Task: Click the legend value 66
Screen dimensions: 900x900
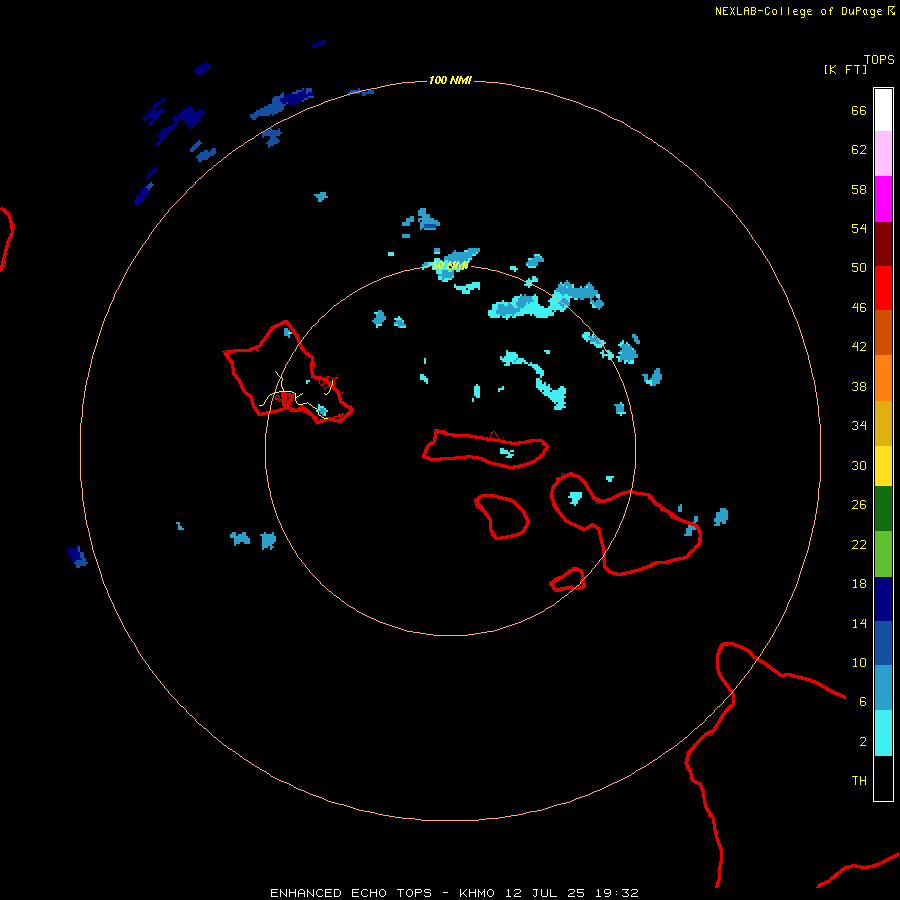Action: tap(859, 110)
